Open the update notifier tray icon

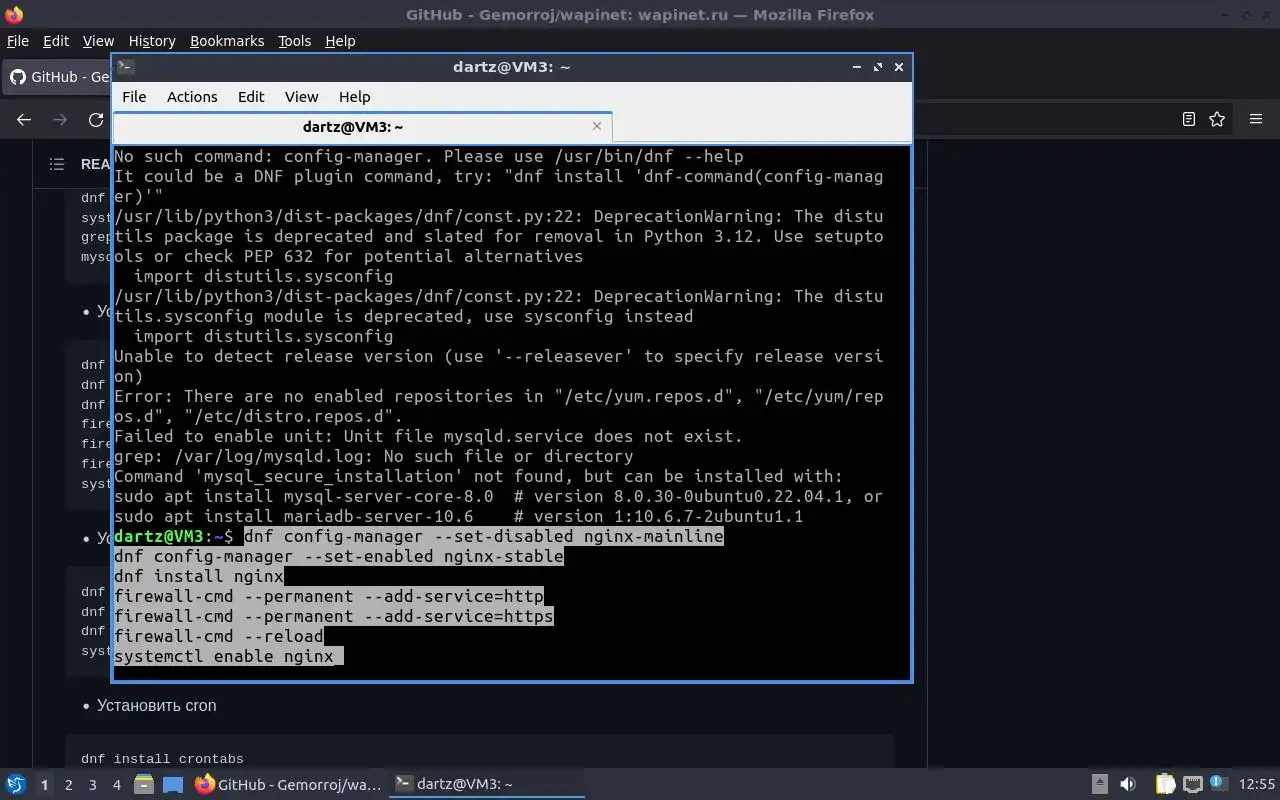[x=1218, y=784]
